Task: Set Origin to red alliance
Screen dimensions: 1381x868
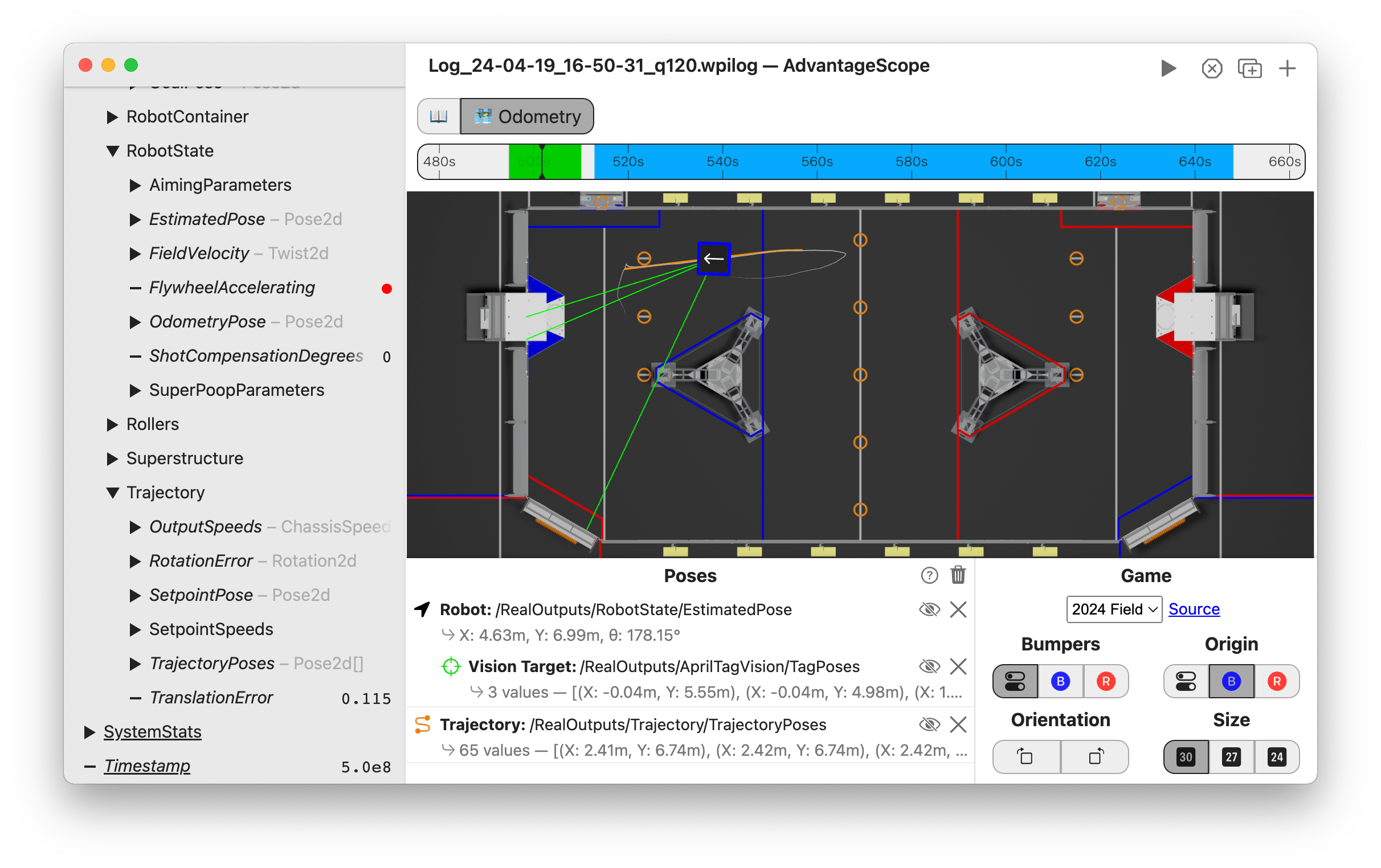Action: tap(1277, 681)
